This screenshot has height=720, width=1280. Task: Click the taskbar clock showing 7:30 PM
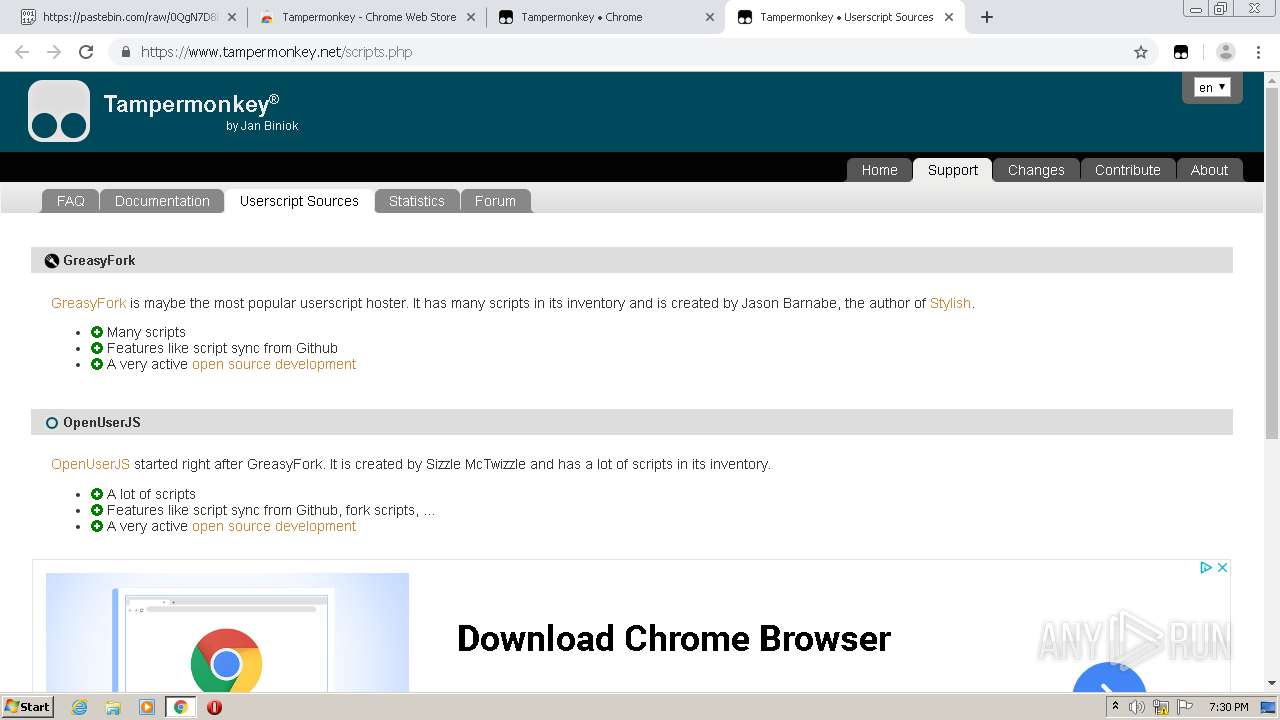[1228, 707]
